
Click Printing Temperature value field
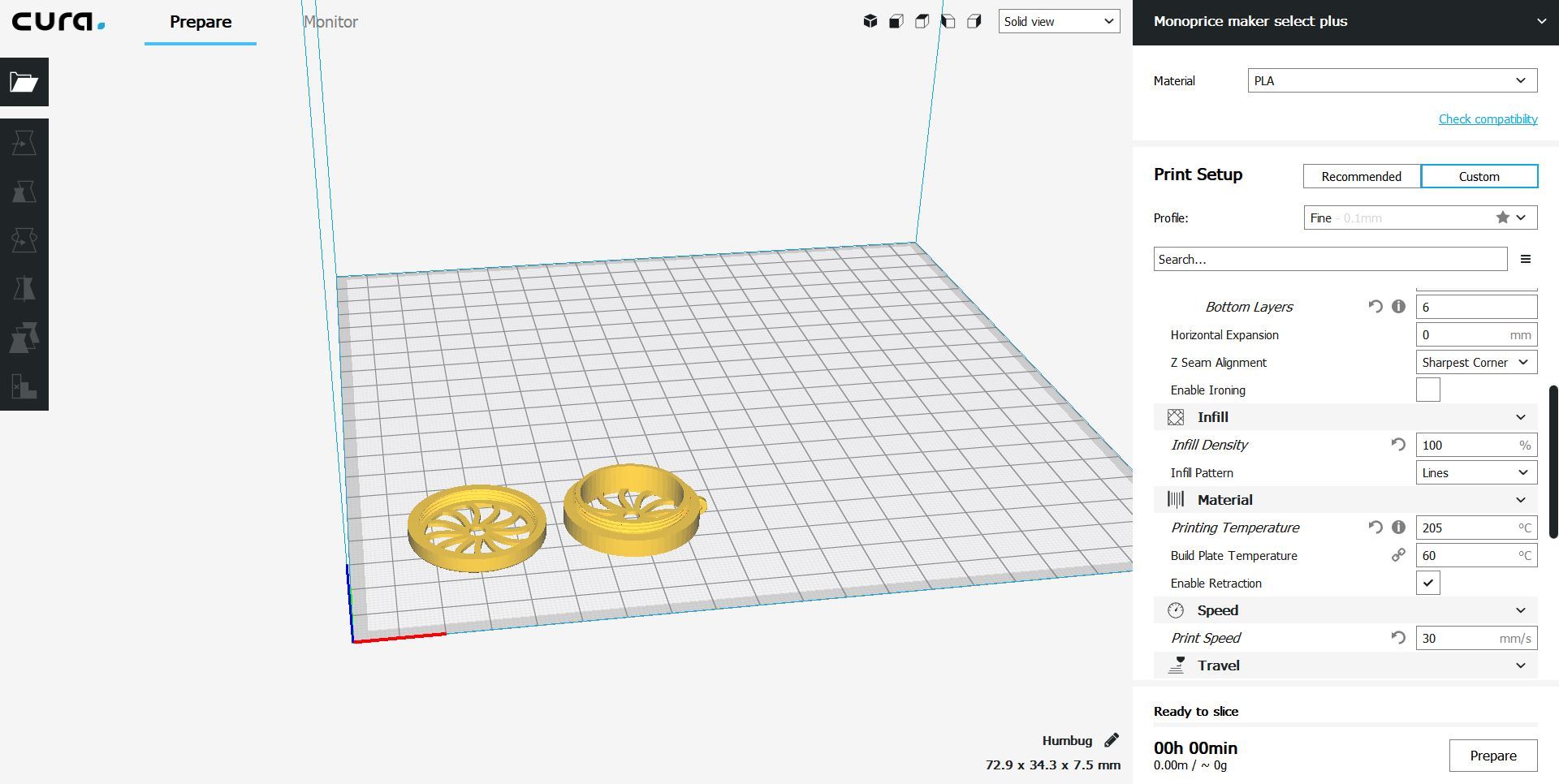pyautogui.click(x=1476, y=528)
